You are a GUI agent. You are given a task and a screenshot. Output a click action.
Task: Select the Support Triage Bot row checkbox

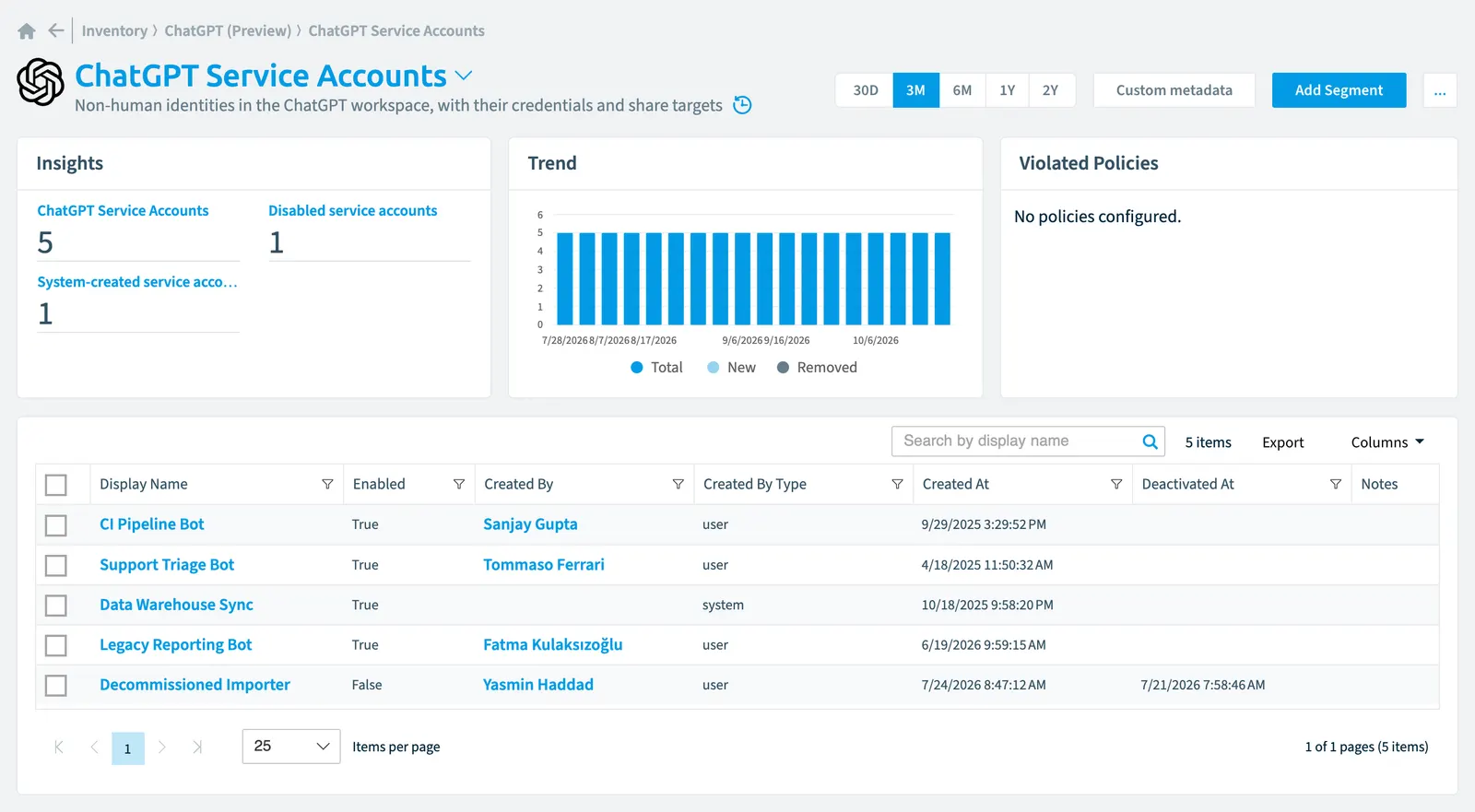56,565
